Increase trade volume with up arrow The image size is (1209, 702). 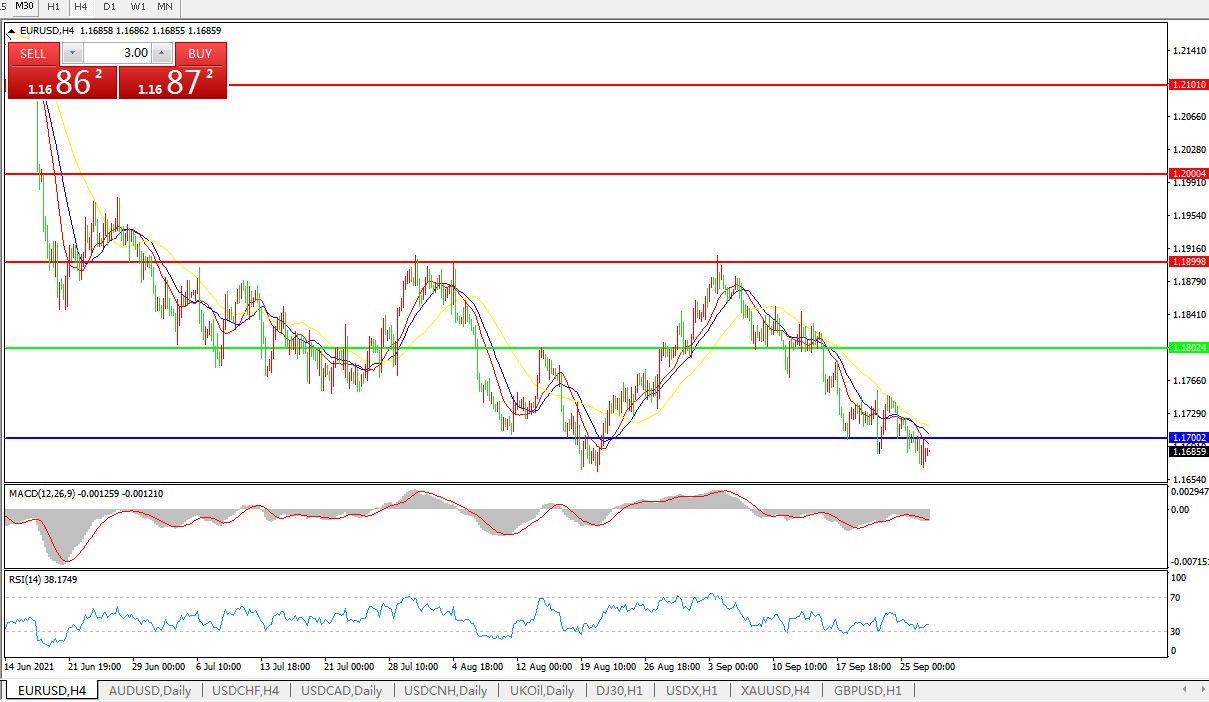(162, 53)
